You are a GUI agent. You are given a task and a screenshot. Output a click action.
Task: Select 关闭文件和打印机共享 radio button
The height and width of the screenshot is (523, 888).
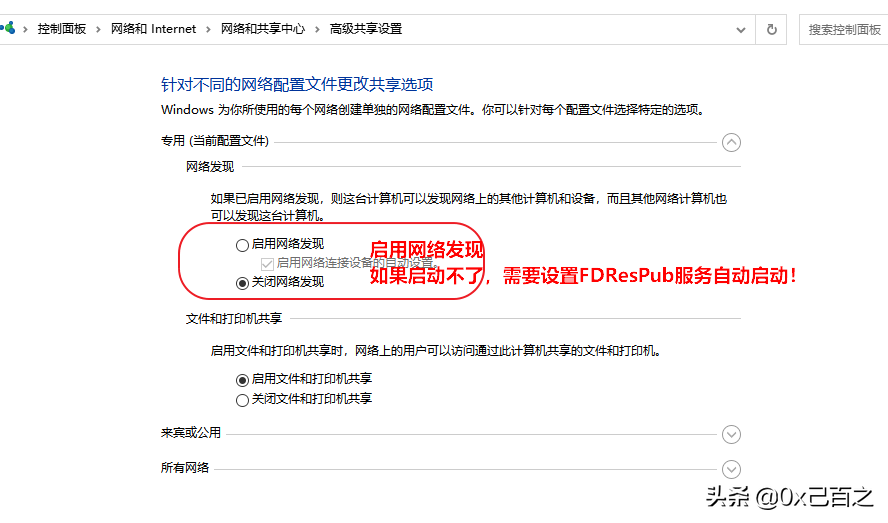[242, 400]
